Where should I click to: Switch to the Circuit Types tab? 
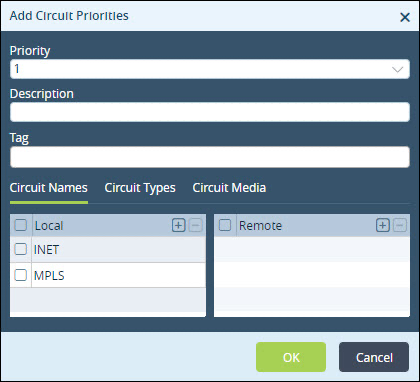(140, 188)
